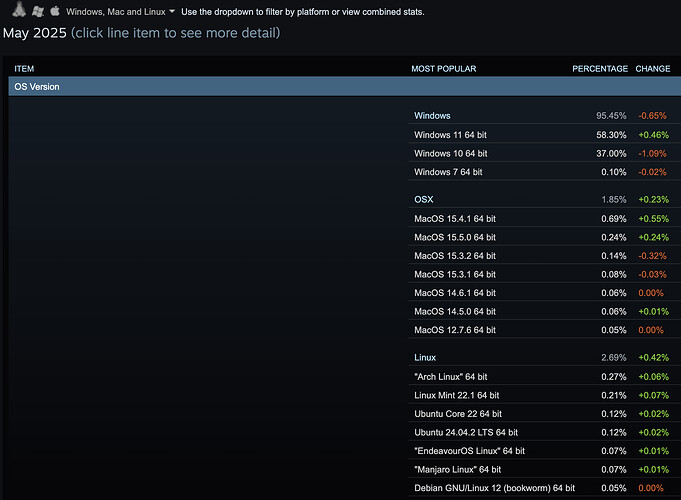
Task: Click the MacOS 14.6.1 64 bit row
Action: (x=545, y=293)
